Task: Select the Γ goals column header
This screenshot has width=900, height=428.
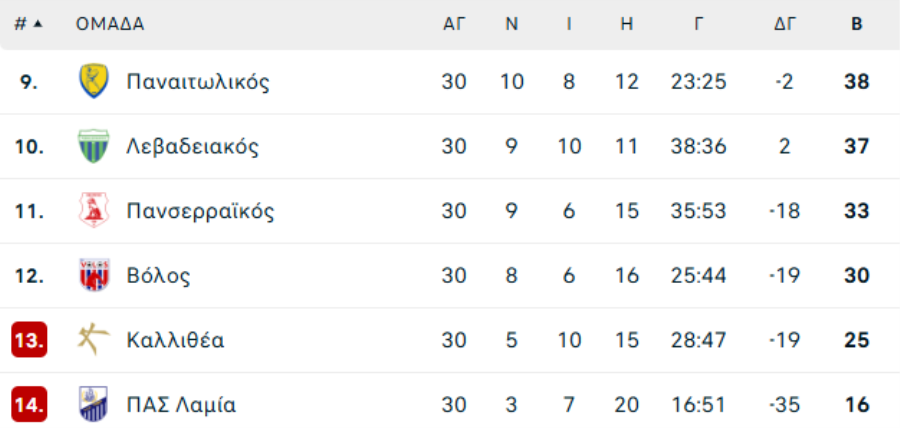Action: (x=699, y=24)
